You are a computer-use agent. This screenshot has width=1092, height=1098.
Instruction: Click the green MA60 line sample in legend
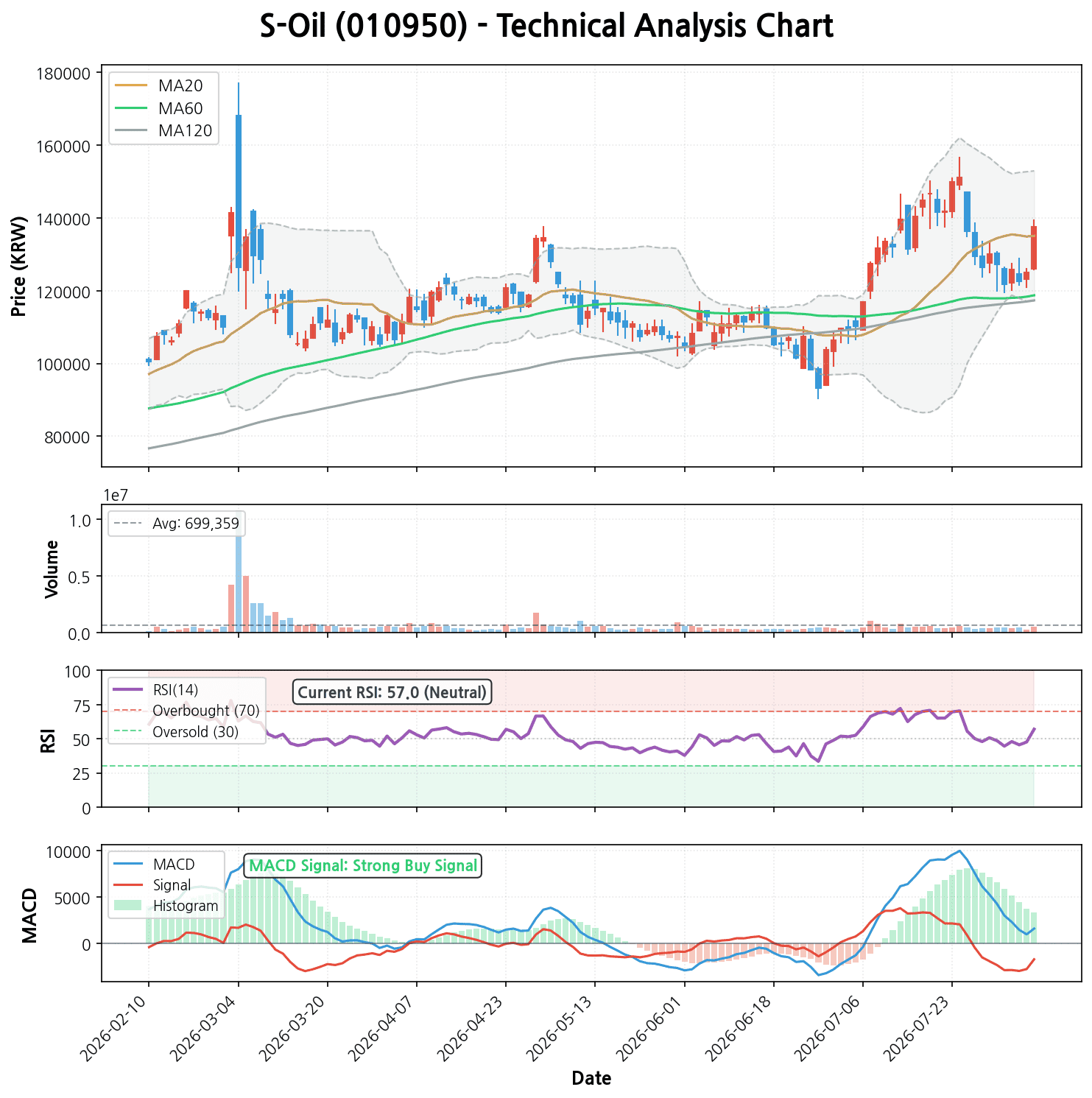(x=133, y=109)
